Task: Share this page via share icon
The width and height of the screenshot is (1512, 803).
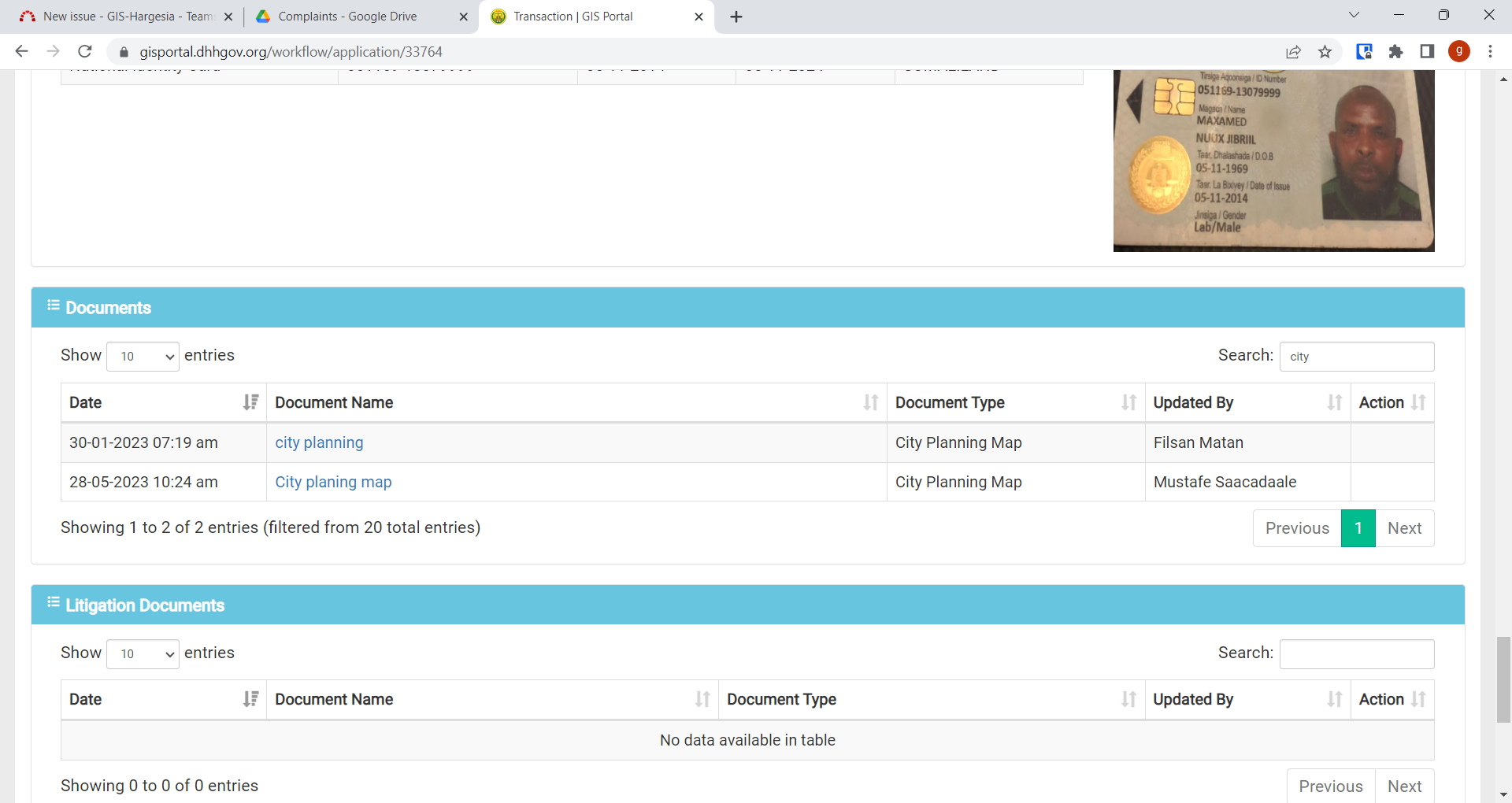Action: (1293, 52)
